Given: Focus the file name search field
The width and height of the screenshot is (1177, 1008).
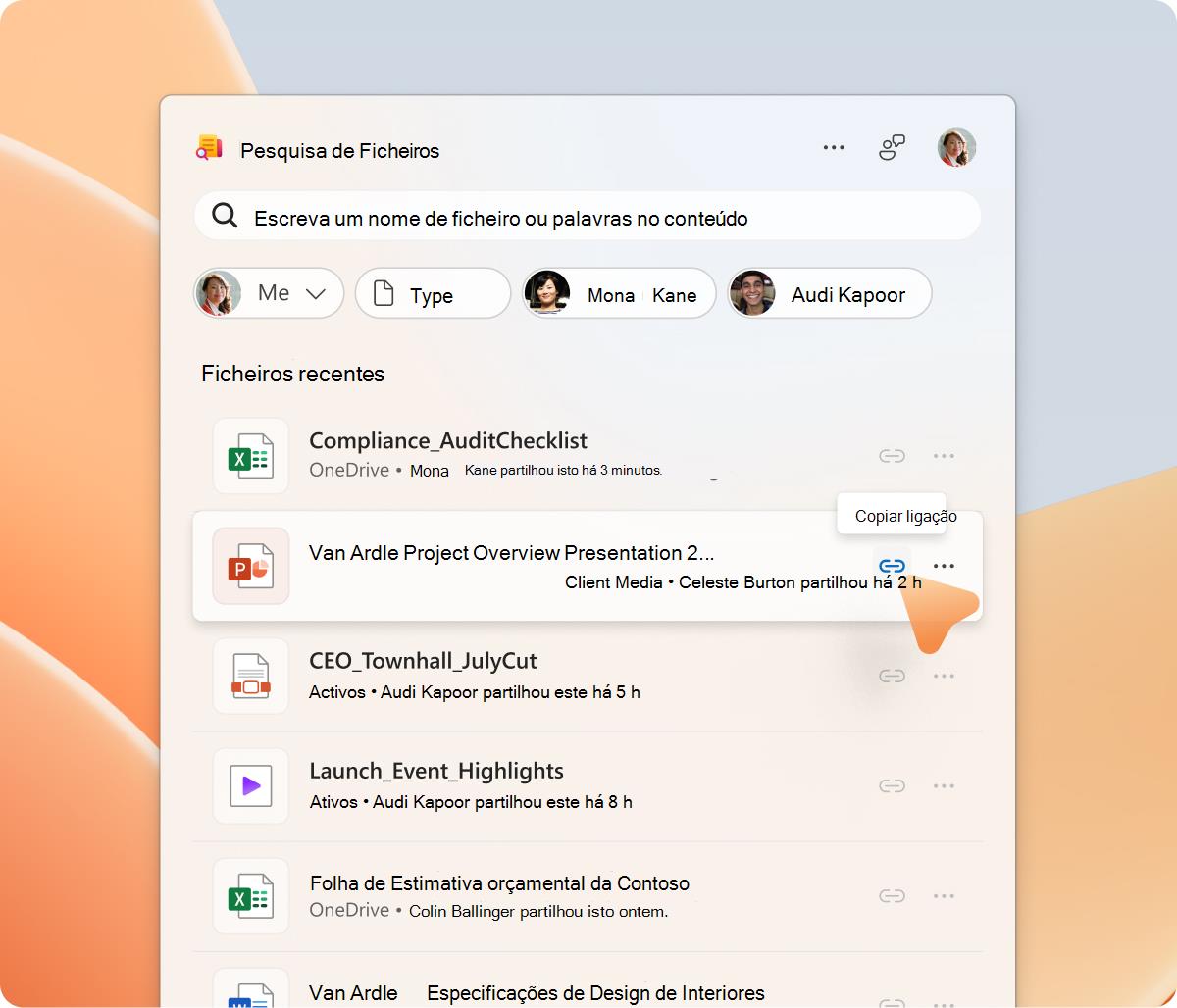Looking at the screenshot, I should 588,217.
